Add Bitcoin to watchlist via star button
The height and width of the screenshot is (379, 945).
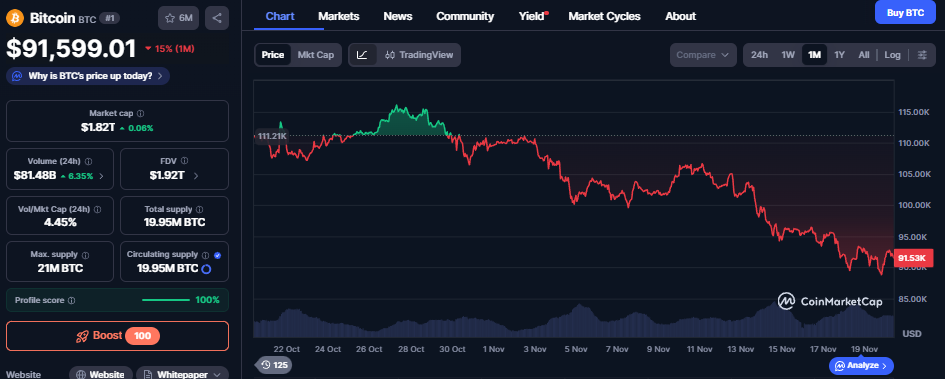pos(178,18)
